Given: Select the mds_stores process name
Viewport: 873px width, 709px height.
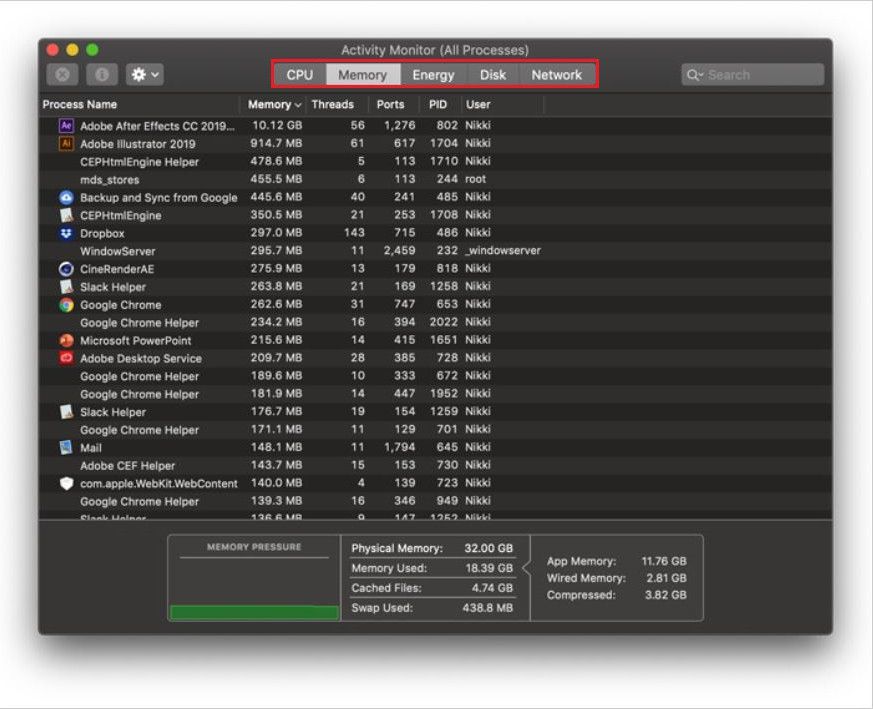Looking at the screenshot, I should pos(110,180).
